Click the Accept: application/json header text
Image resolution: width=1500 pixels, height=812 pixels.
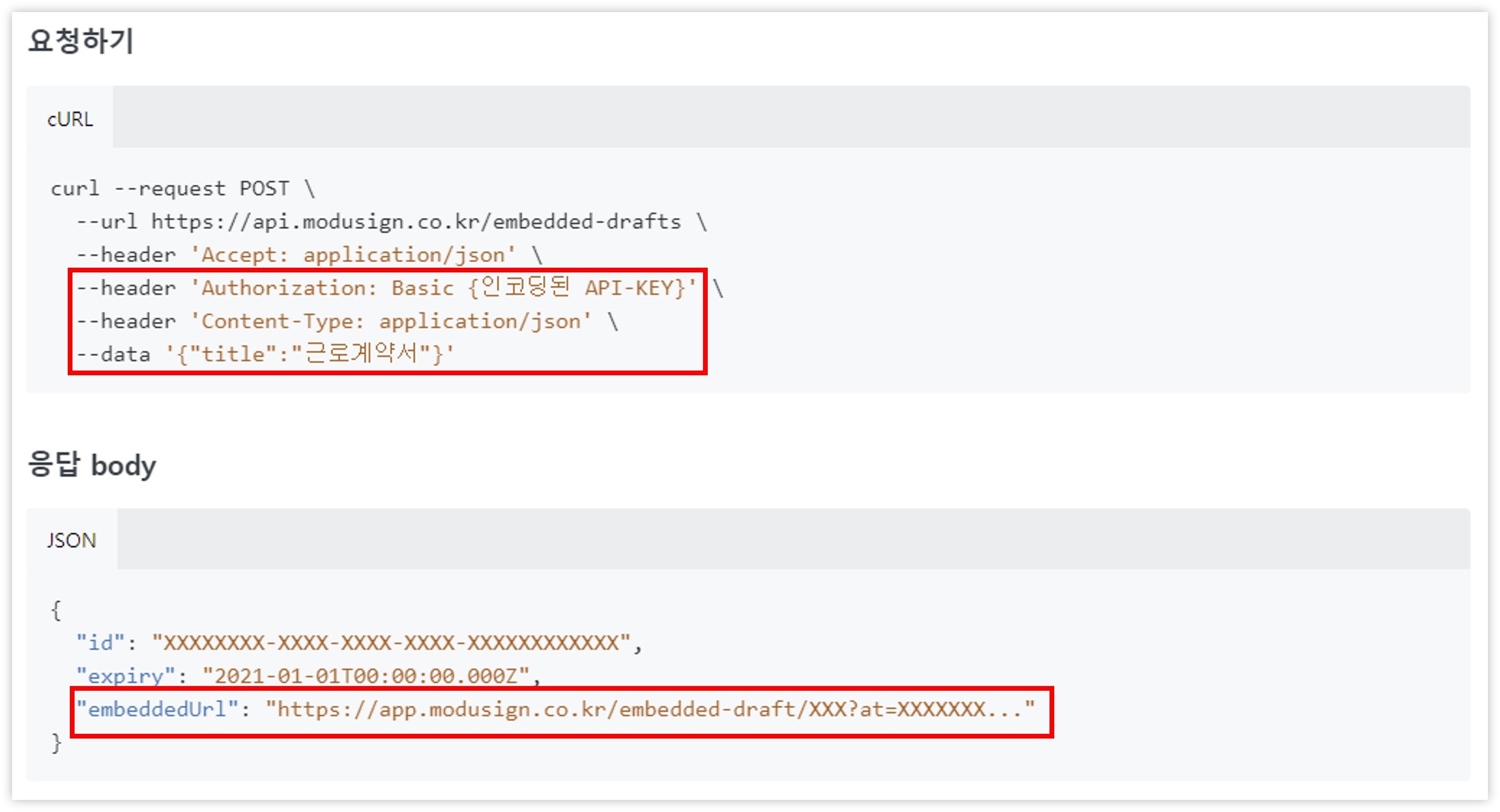(x=353, y=255)
